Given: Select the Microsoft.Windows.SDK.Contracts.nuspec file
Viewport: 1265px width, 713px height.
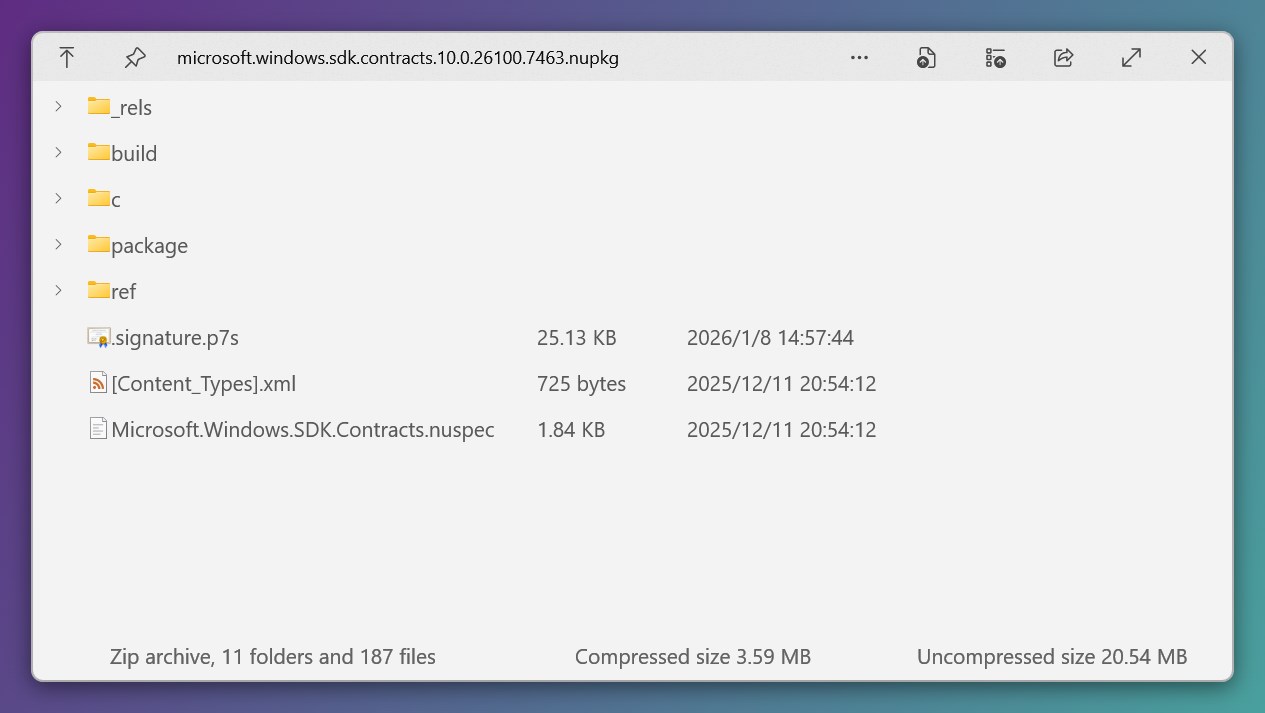Looking at the screenshot, I should (304, 428).
